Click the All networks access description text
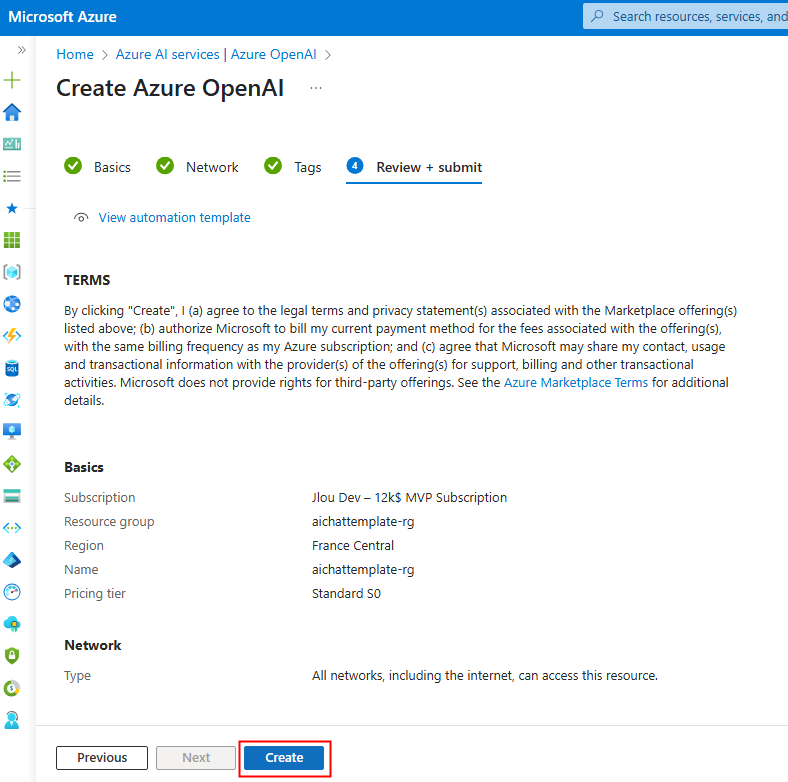 coord(484,675)
